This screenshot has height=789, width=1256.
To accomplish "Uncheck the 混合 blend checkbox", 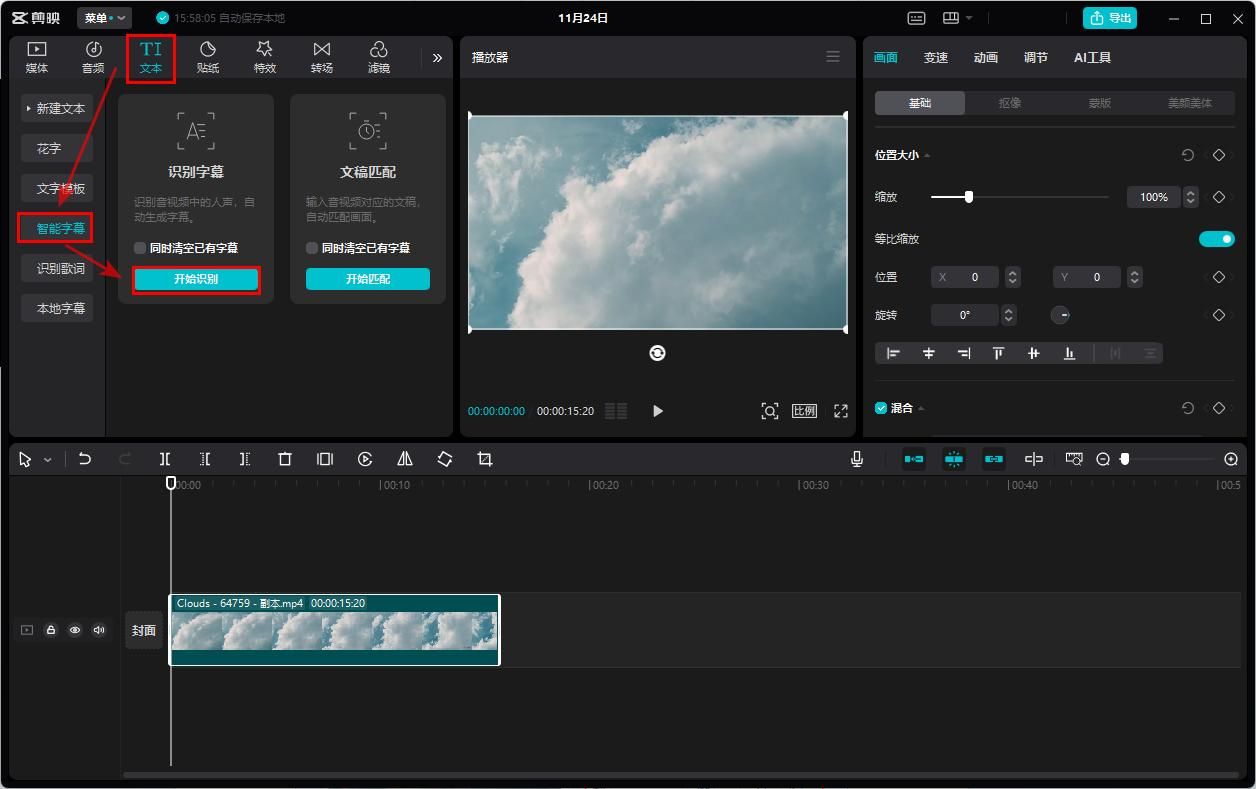I will click(881, 408).
